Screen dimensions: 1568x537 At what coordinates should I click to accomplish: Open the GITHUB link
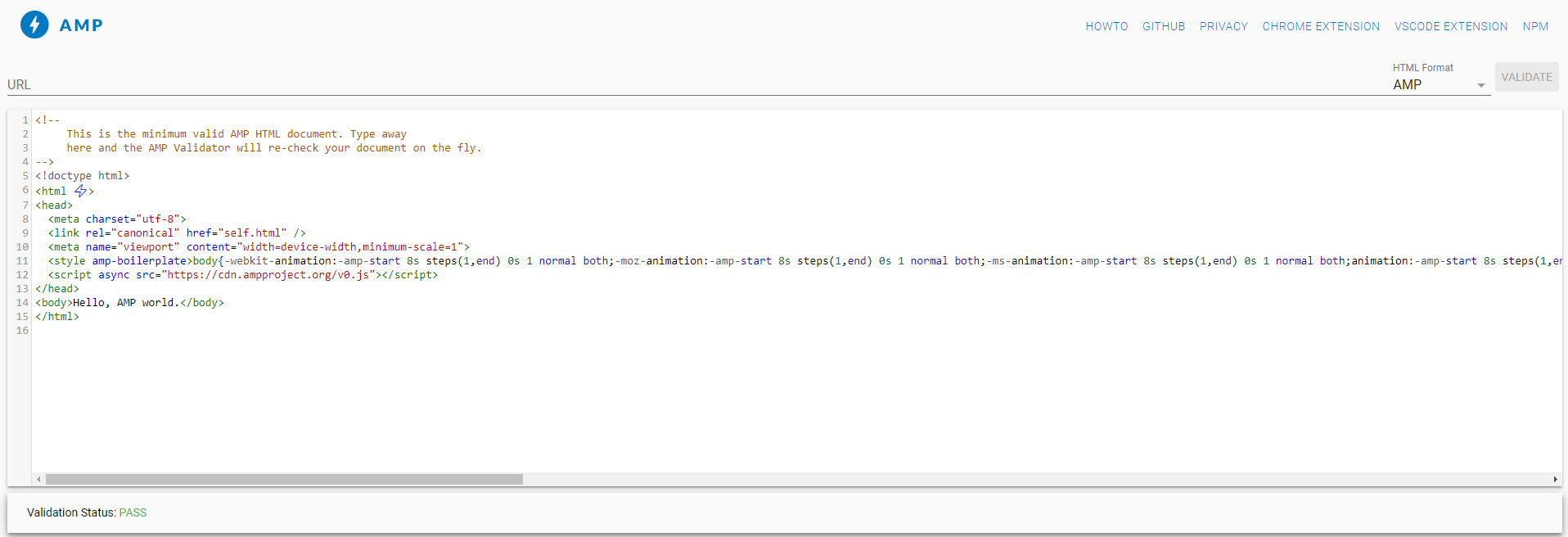(x=1164, y=26)
